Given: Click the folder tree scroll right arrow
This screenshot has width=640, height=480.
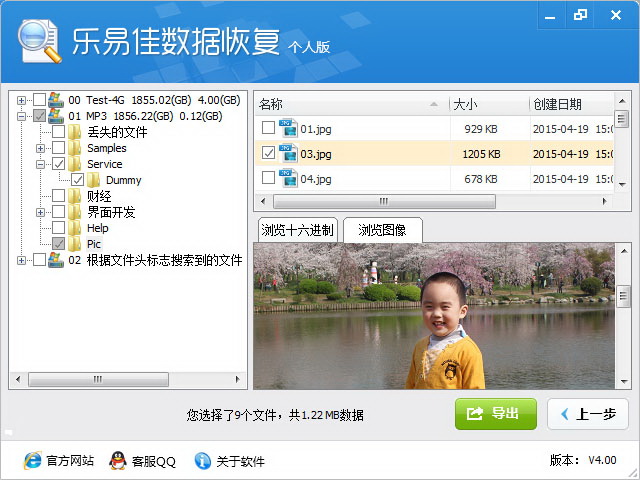Looking at the screenshot, I should coord(238,379).
